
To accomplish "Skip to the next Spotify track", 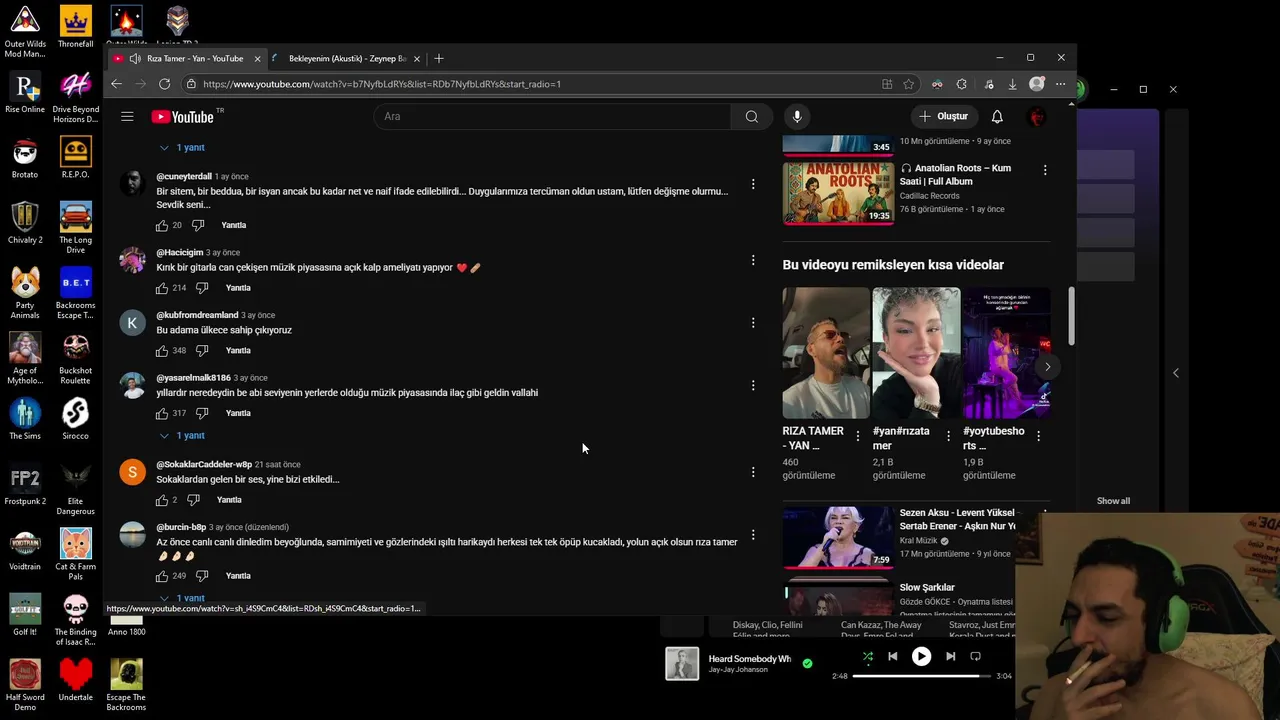I will [x=950, y=657].
